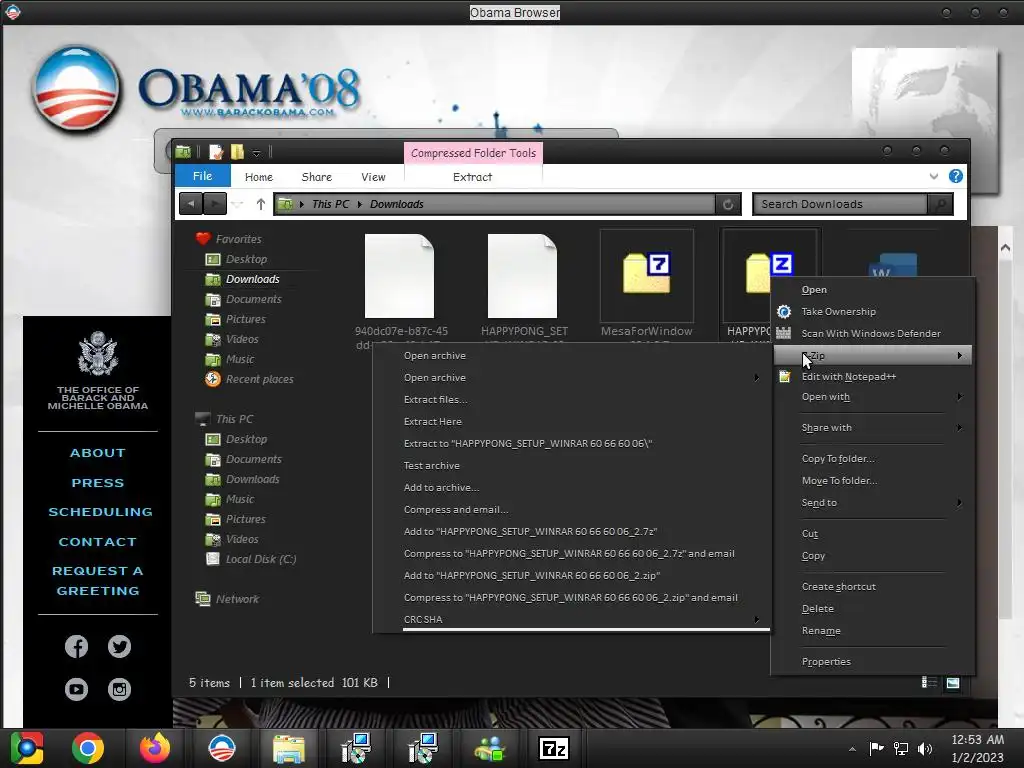Select Downloads under Favorites
1024x768 pixels.
tap(242, 279)
